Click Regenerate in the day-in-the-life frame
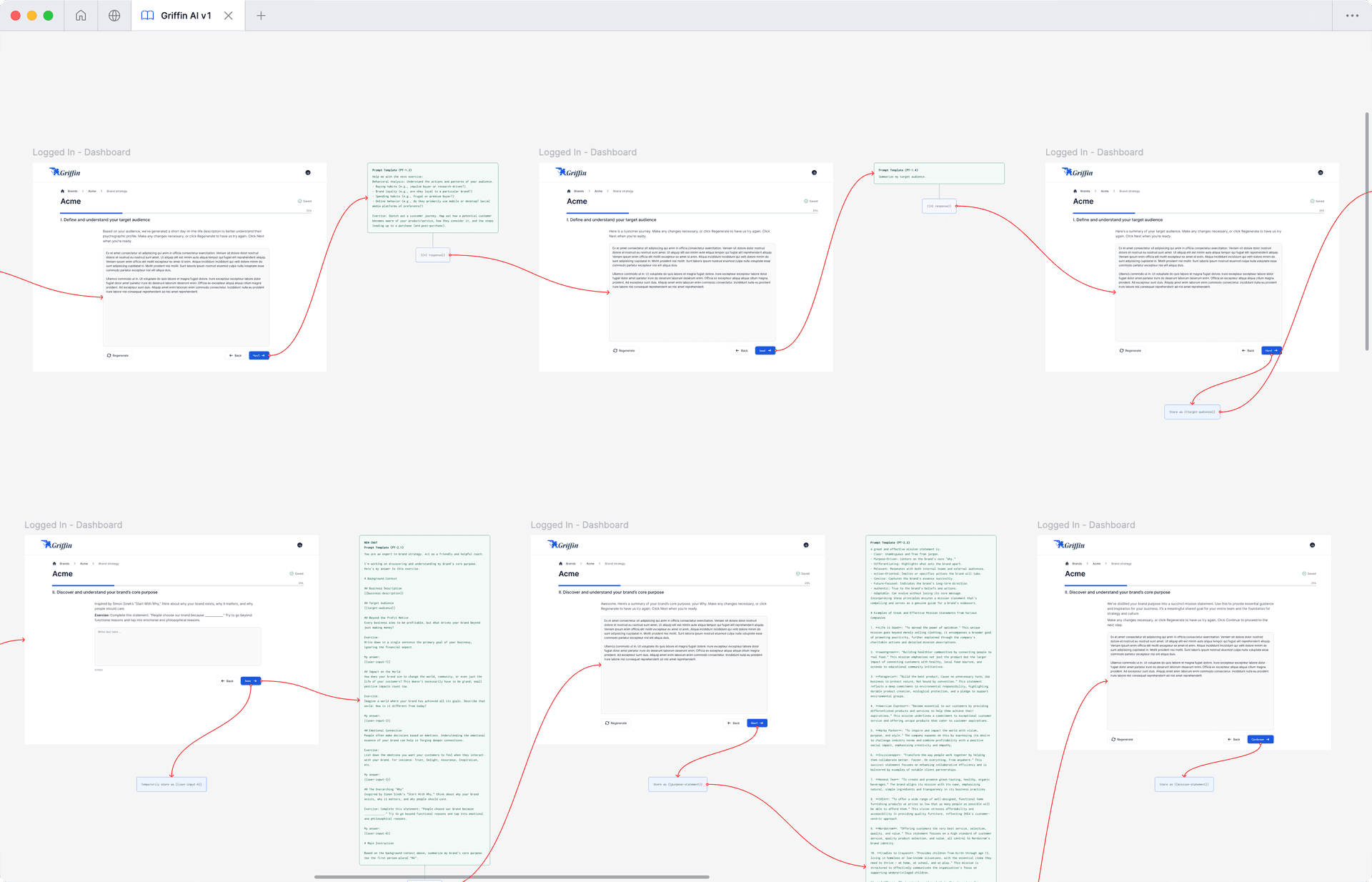This screenshot has width=1372, height=882. (x=118, y=355)
